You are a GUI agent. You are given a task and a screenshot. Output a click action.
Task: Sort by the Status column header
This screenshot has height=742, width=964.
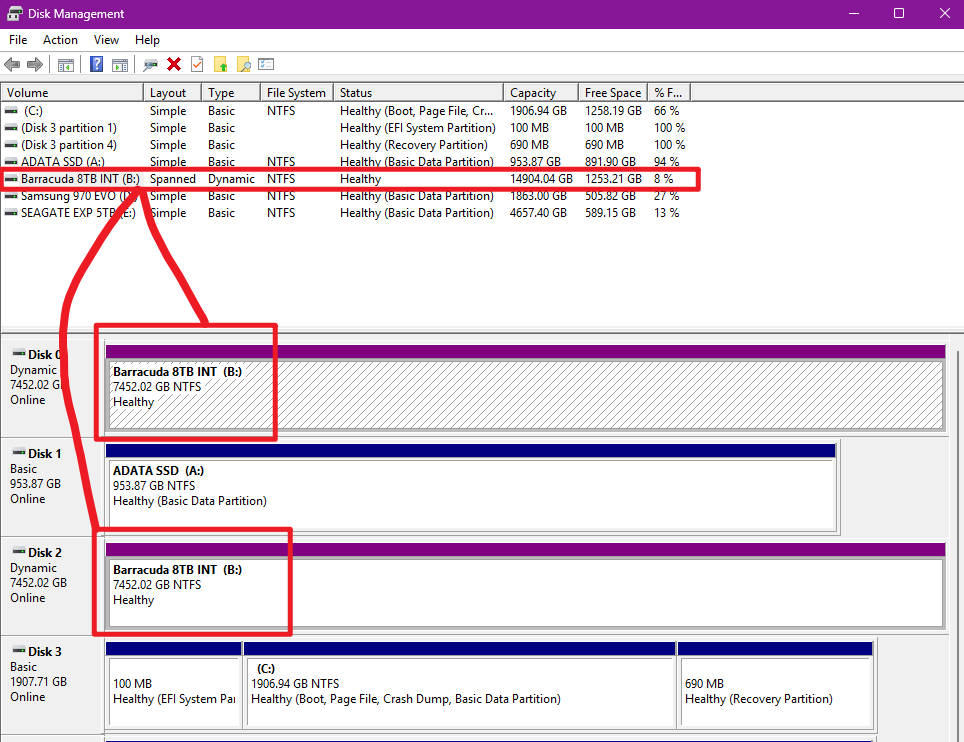point(419,92)
